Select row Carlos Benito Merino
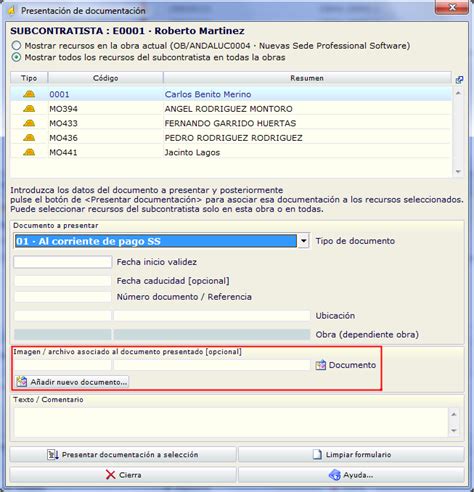This screenshot has width=474, height=492. (x=231, y=94)
